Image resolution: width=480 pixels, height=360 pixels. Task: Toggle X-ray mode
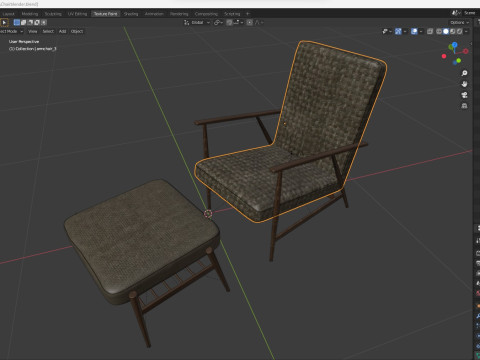tap(430, 31)
